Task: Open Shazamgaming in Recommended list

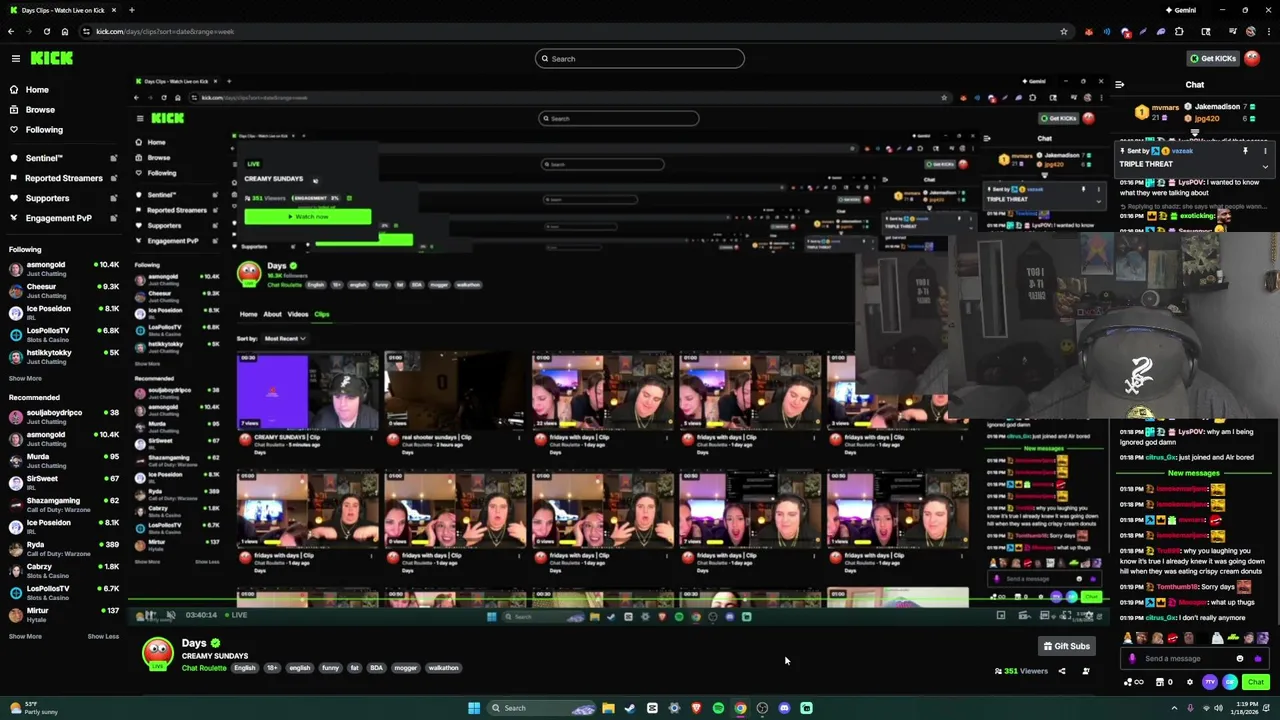Action: [x=62, y=505]
